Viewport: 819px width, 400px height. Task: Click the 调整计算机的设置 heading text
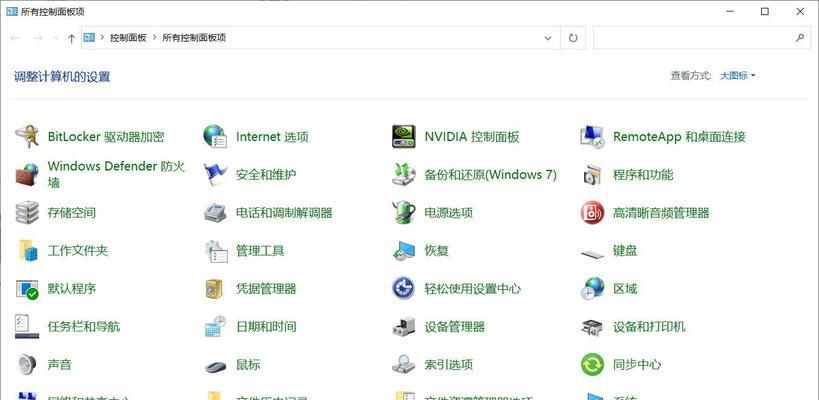pyautogui.click(x=62, y=77)
